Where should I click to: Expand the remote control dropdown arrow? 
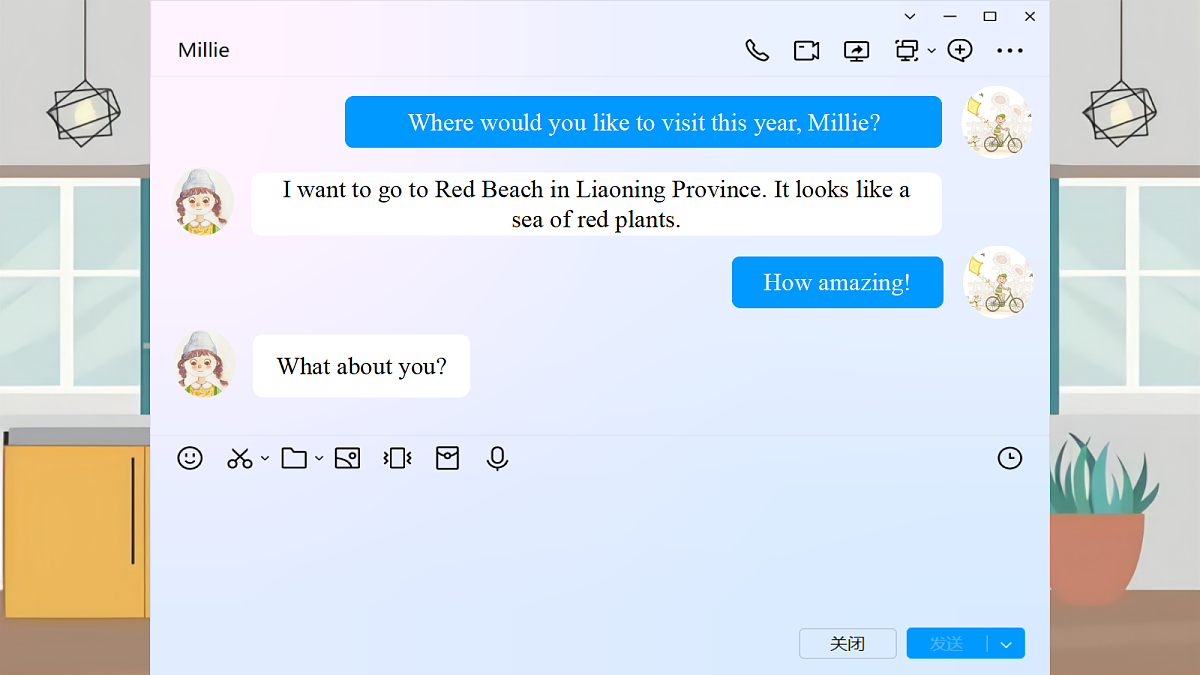click(x=932, y=51)
